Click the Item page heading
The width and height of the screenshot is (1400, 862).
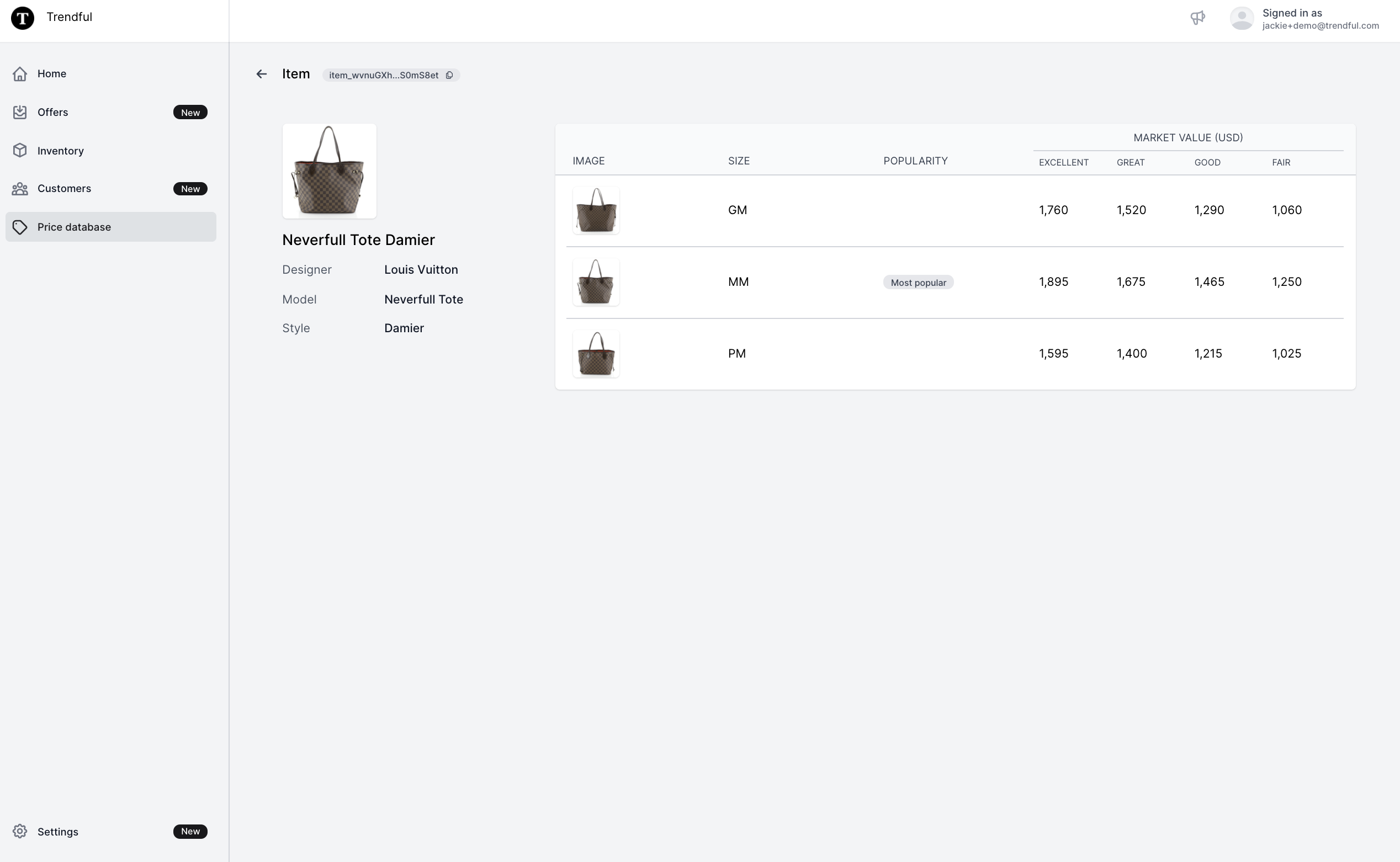point(296,74)
